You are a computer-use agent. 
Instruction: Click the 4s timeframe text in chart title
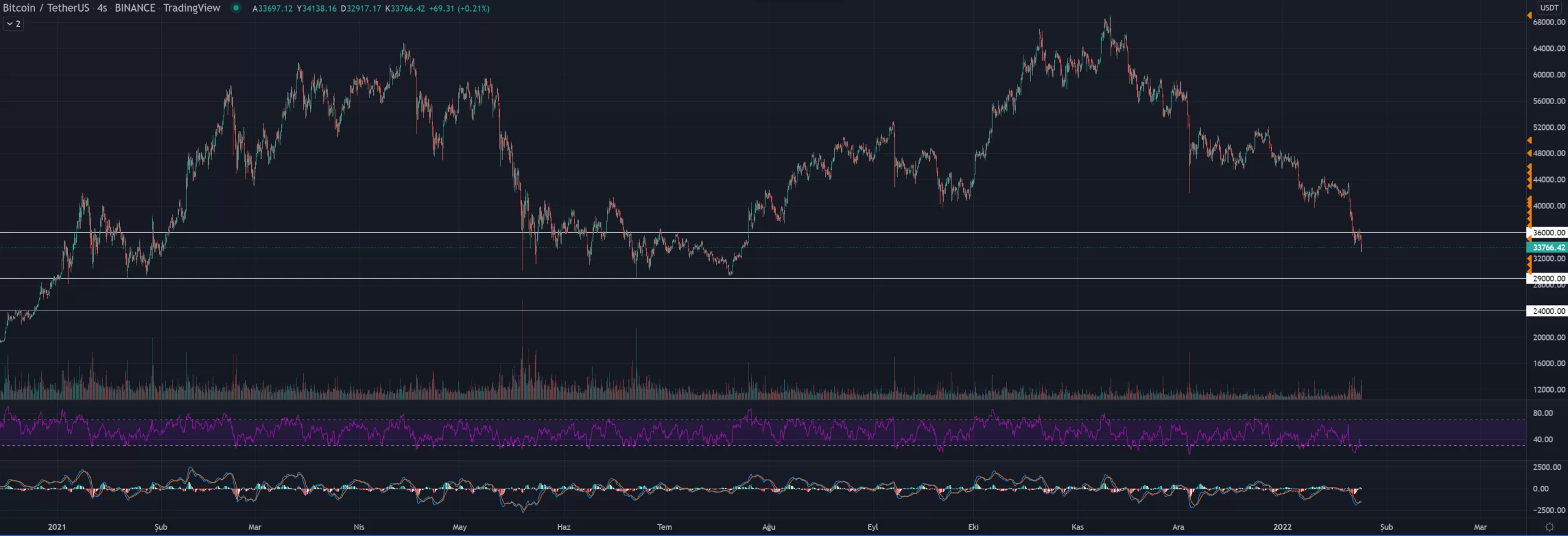[102, 8]
